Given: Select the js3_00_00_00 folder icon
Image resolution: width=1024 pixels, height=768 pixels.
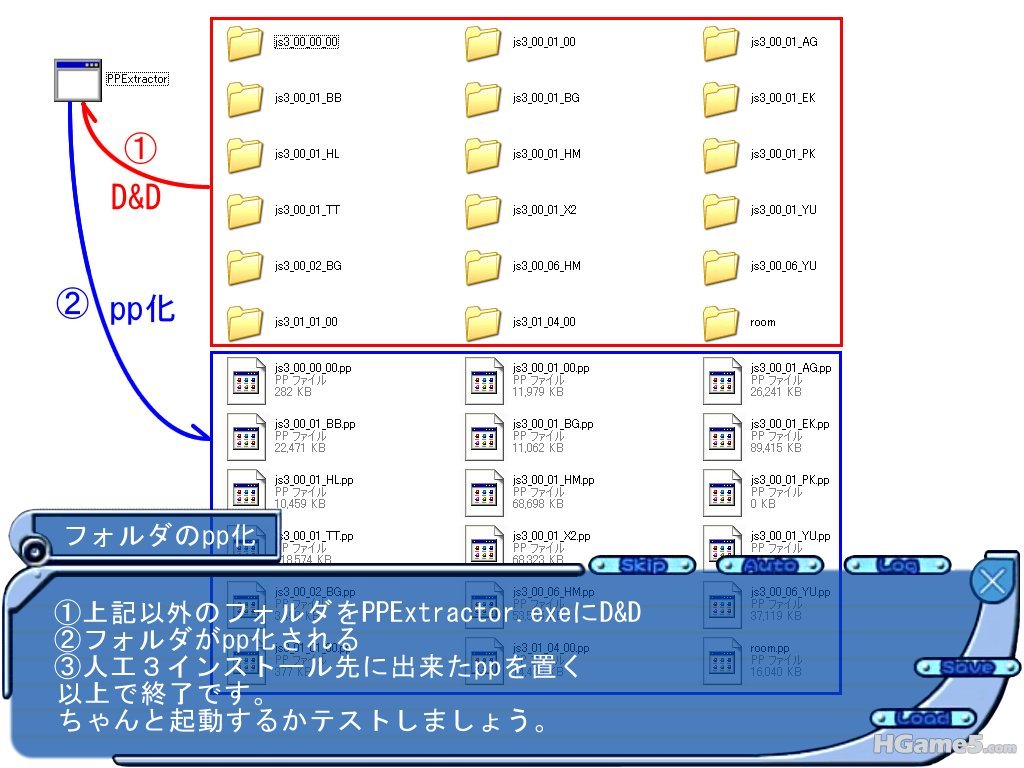Looking at the screenshot, I should tap(244, 43).
